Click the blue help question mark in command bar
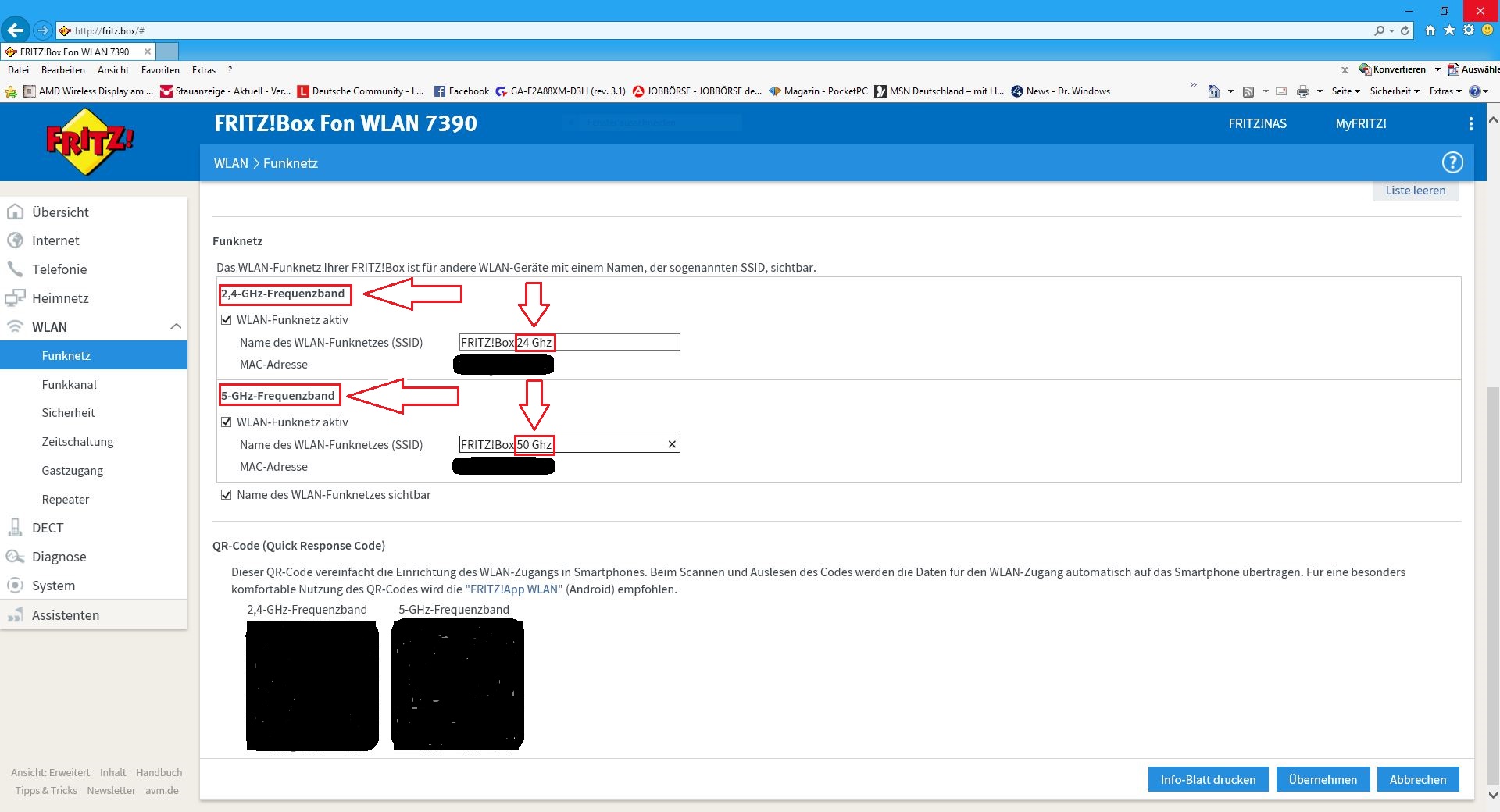The height and width of the screenshot is (812, 1500). 1475,91
